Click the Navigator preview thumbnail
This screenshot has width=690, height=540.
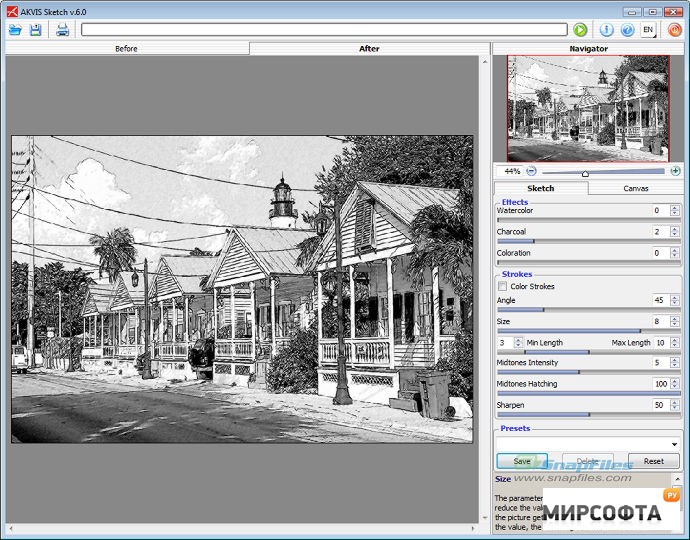pos(587,110)
